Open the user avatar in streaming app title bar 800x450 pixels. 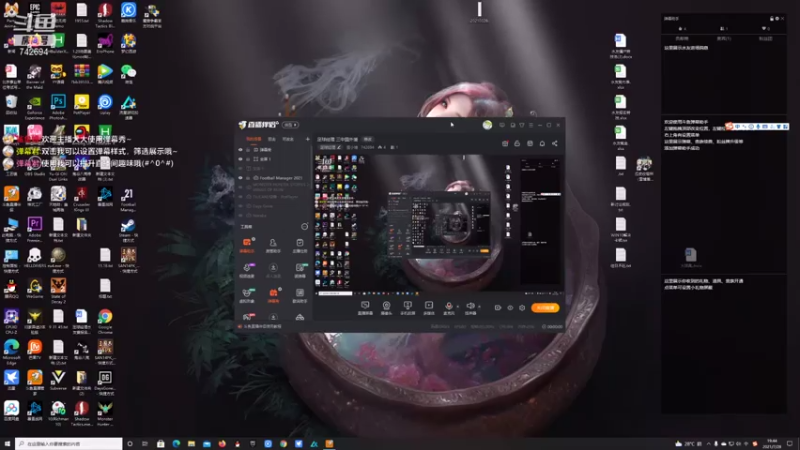click(487, 124)
